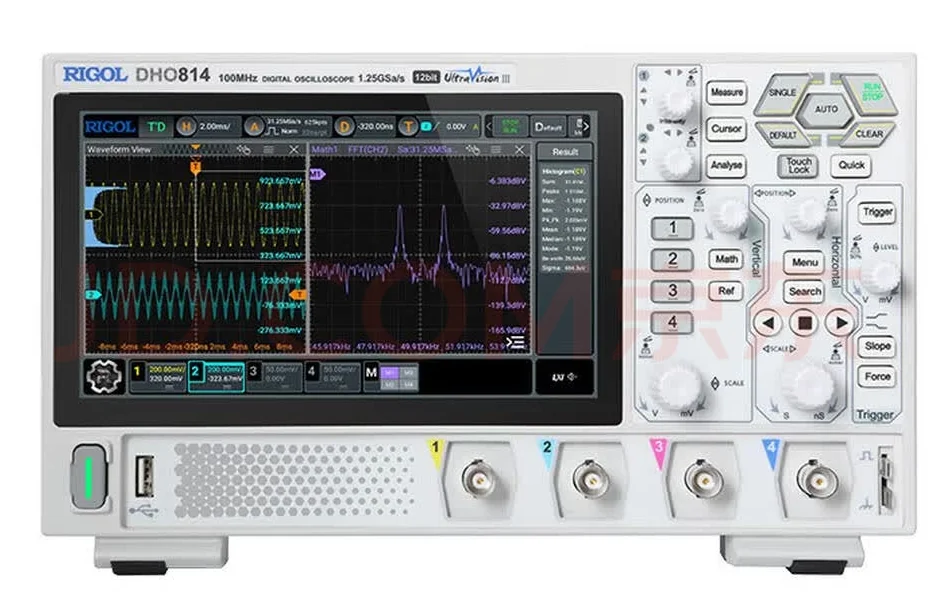Toggle on-screen channel 1 label at screen bottom
This screenshot has height=616, width=945.
point(158,376)
